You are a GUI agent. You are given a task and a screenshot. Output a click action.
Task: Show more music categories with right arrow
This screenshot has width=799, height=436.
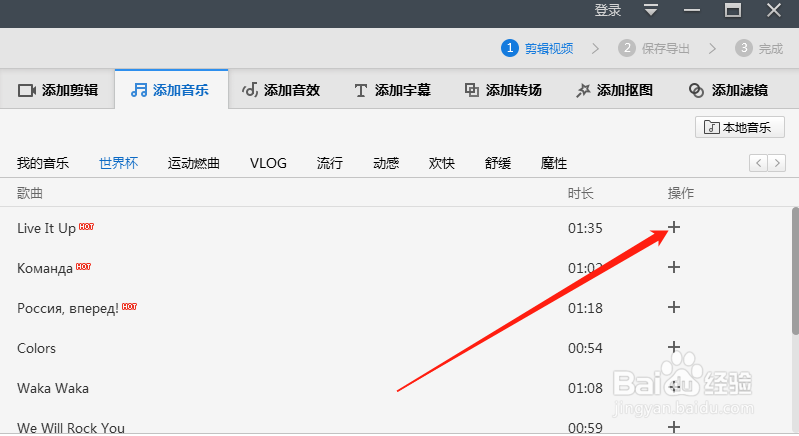point(777,163)
